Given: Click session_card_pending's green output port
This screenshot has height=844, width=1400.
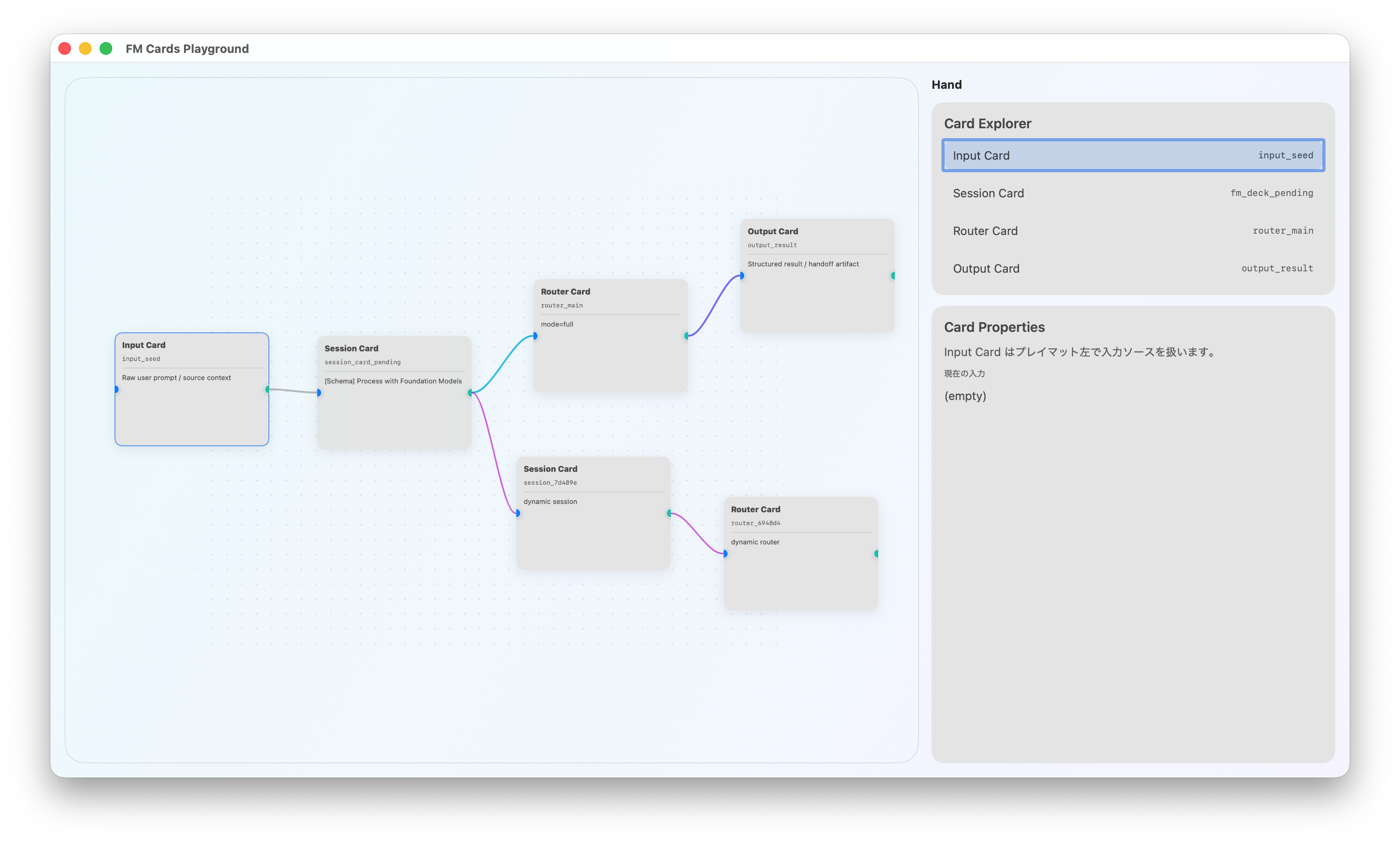Looking at the screenshot, I should pyautogui.click(x=470, y=393).
